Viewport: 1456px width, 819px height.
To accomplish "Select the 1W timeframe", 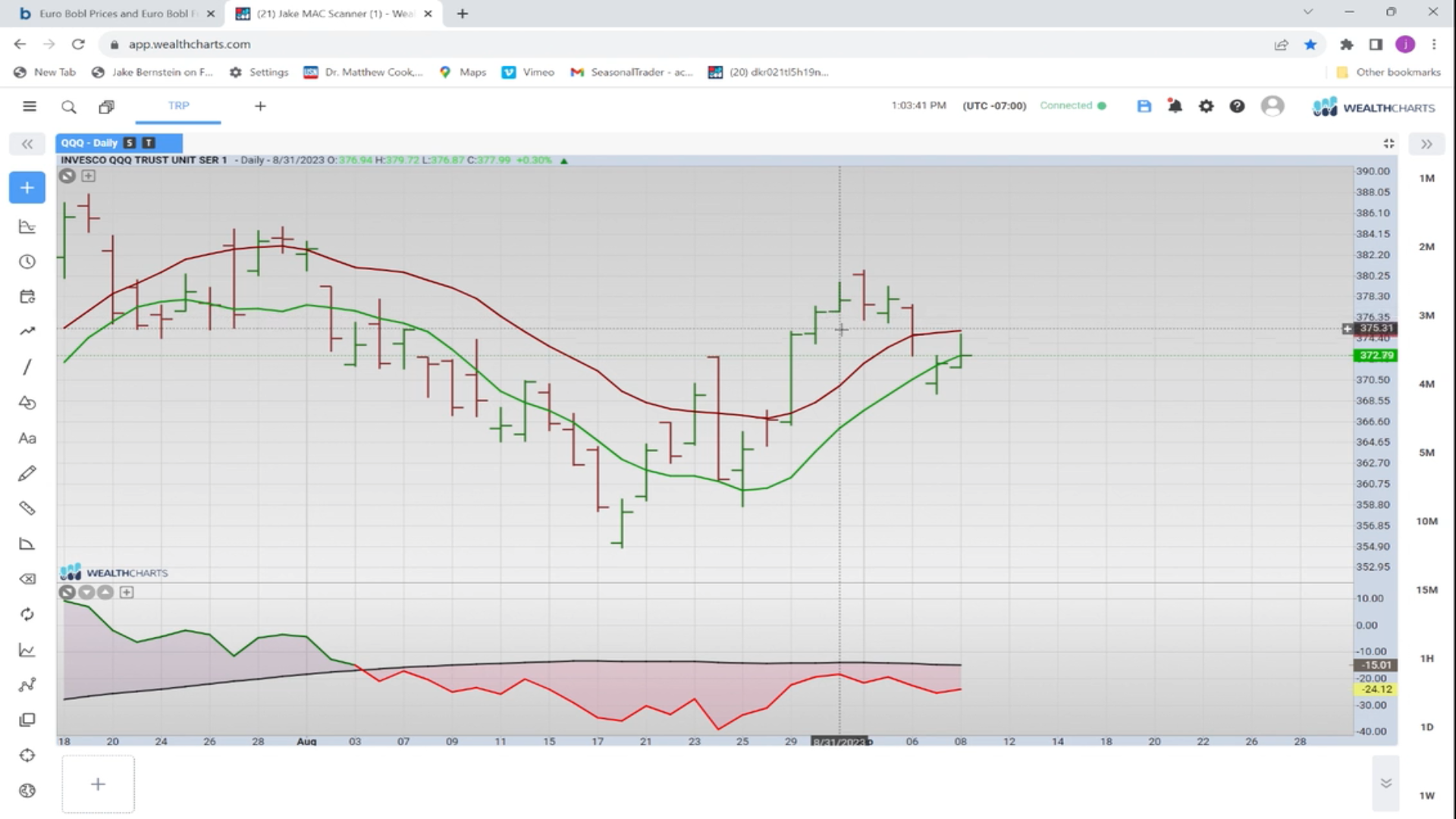I will (x=1427, y=795).
